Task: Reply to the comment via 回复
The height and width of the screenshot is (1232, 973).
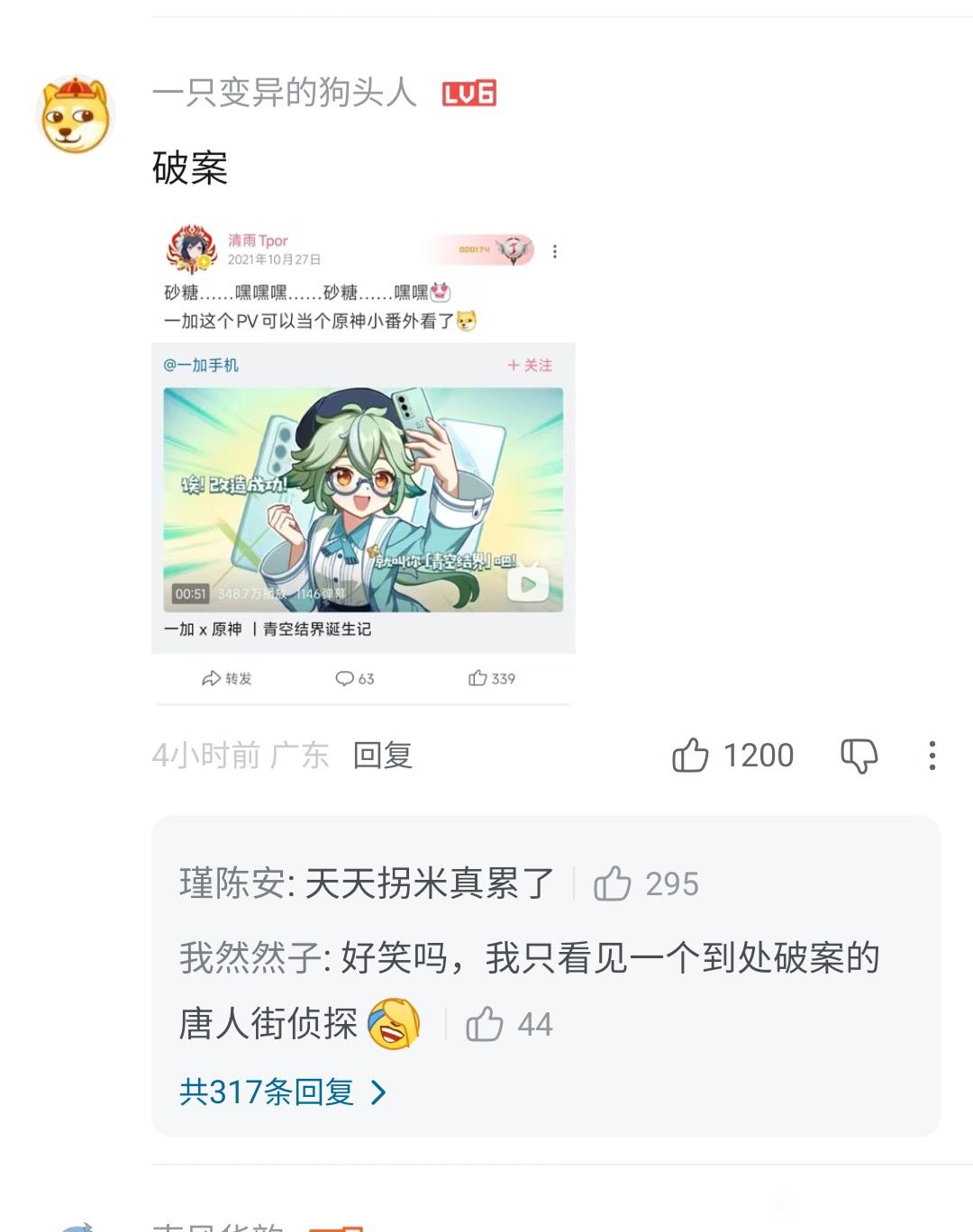Action: [x=383, y=755]
